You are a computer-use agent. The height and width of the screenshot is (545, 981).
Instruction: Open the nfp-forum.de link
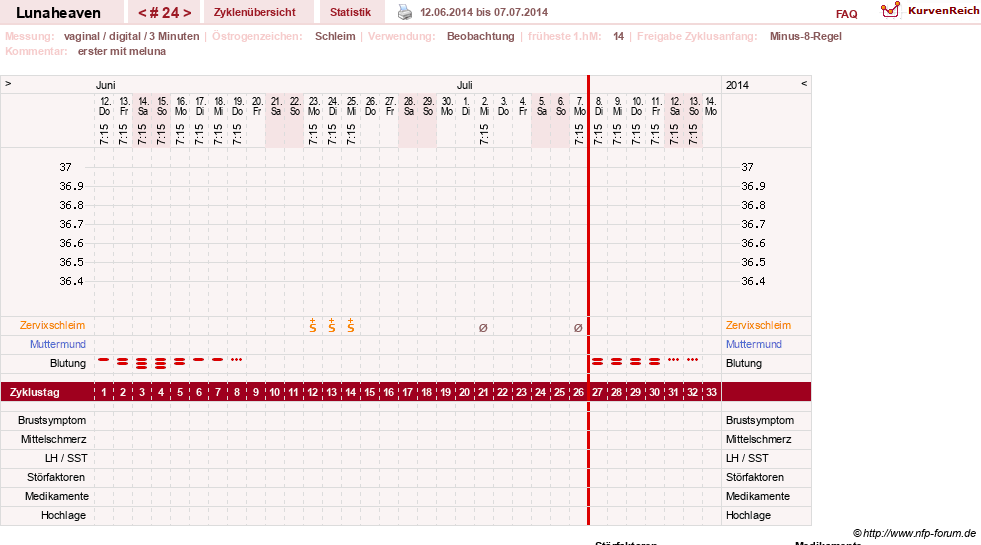[914, 533]
